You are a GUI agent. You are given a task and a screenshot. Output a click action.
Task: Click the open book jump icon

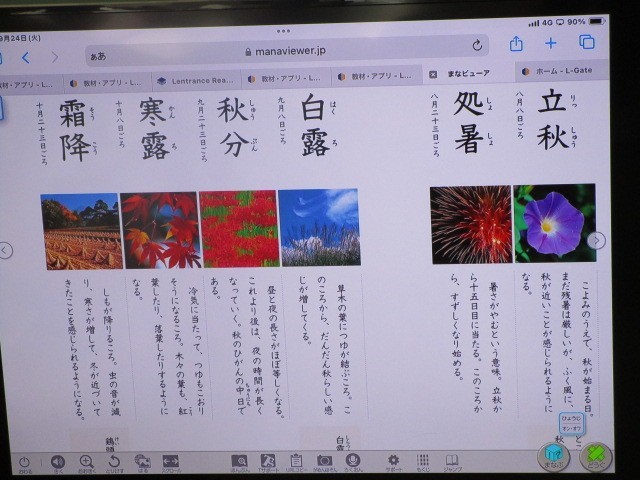453,460
